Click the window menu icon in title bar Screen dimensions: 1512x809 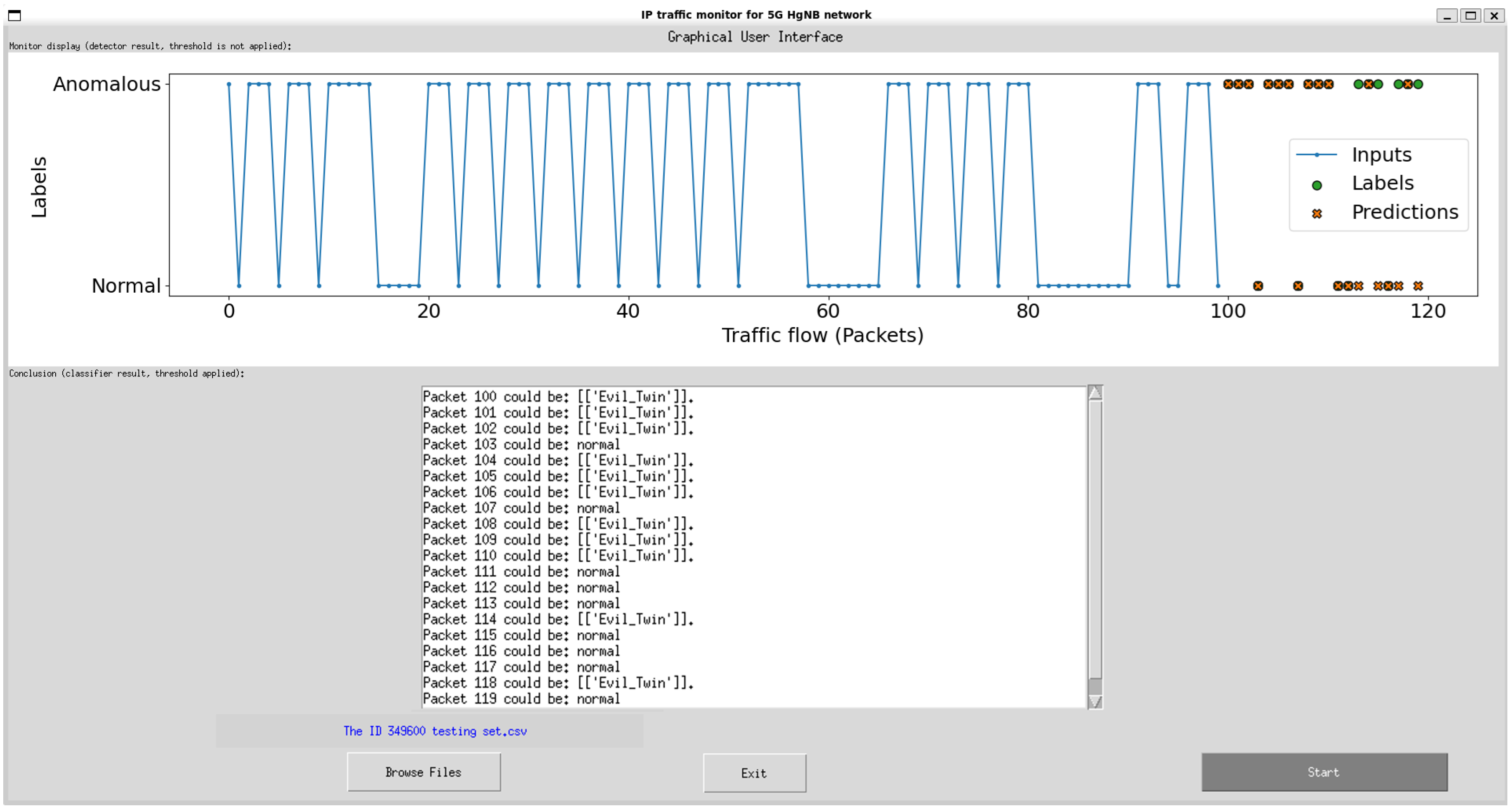[15, 15]
